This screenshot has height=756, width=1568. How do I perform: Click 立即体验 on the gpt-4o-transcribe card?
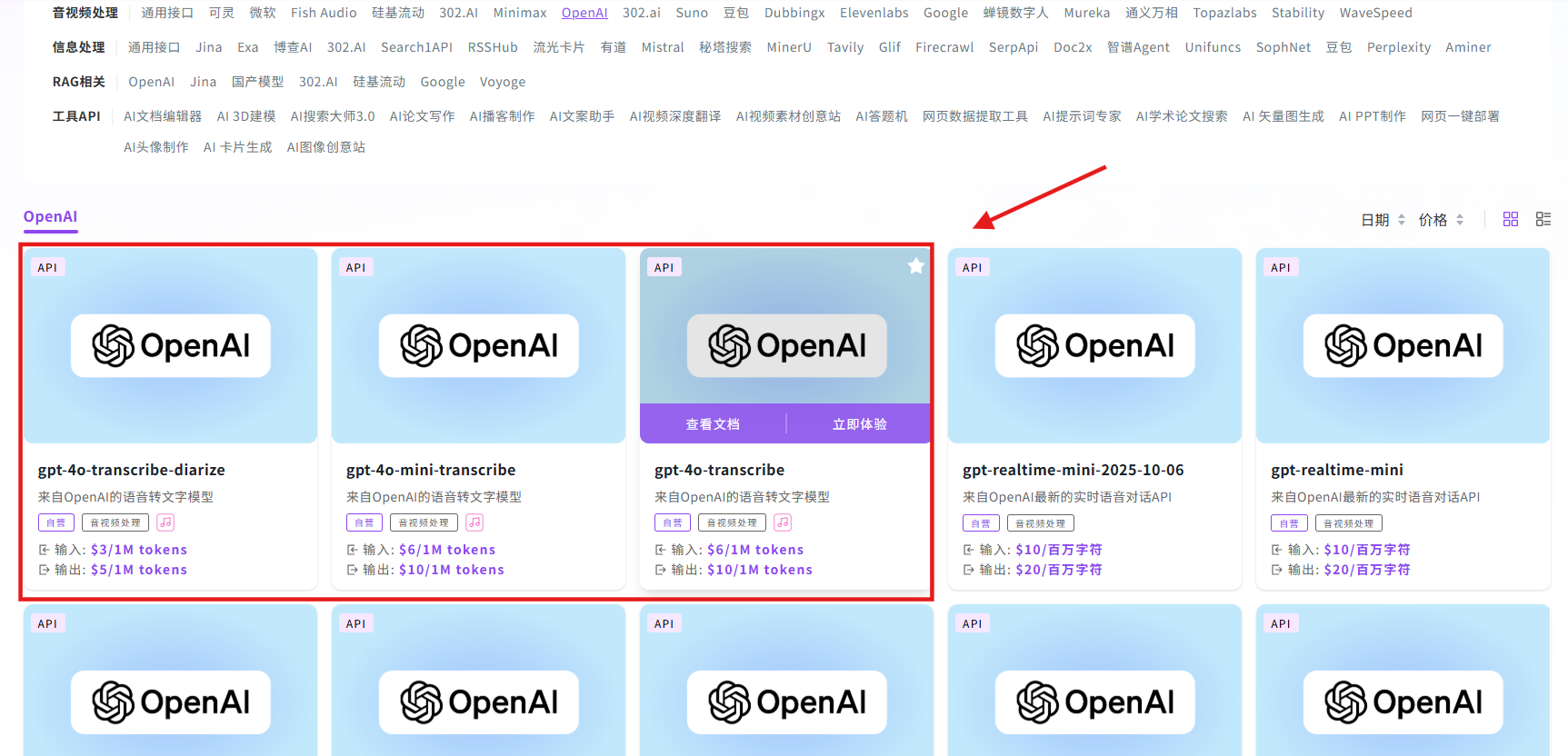859,424
